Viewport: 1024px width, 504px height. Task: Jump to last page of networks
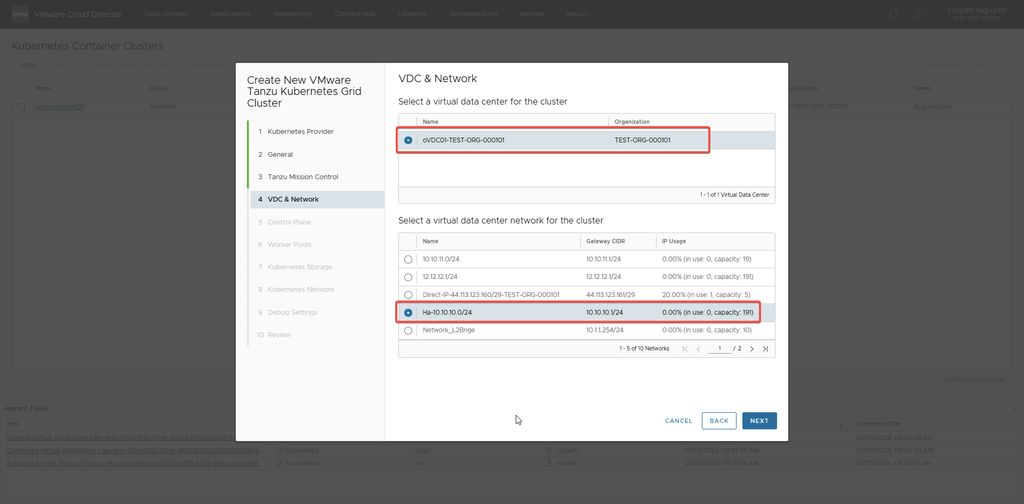pyautogui.click(x=765, y=349)
